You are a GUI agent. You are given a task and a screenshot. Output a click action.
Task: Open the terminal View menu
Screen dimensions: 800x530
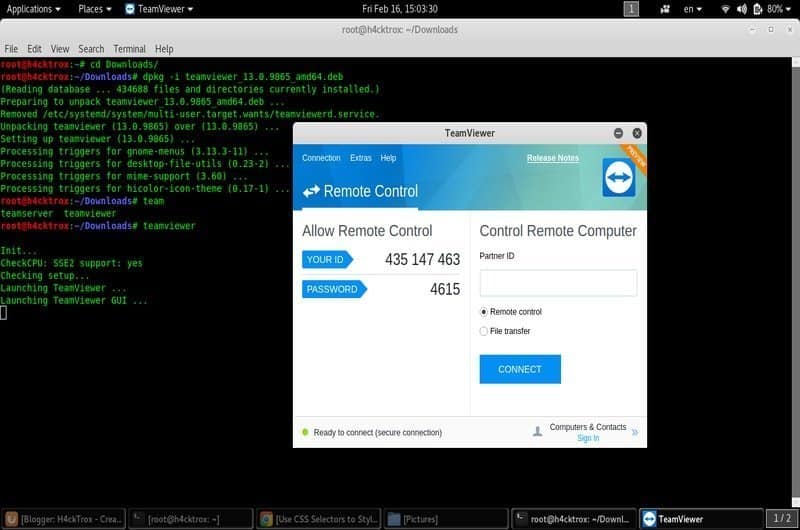point(60,49)
